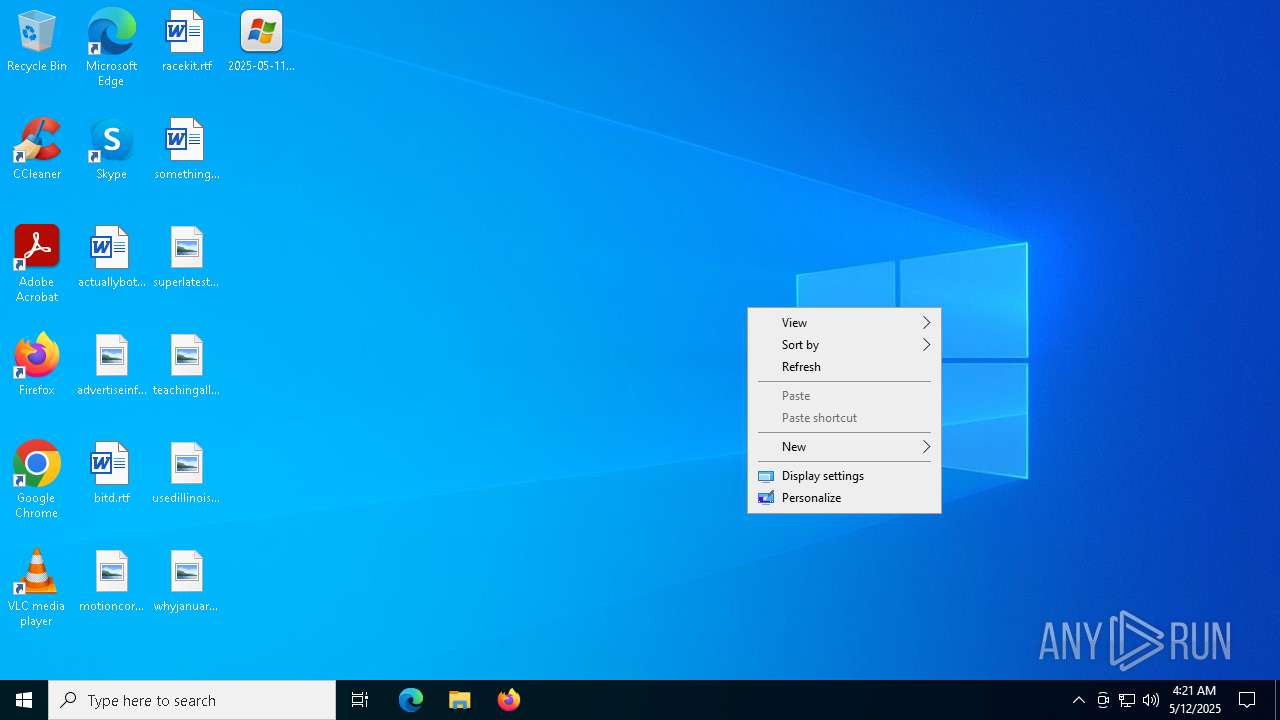Viewport: 1280px width, 720px height.
Task: Select the CCleaner desktop shortcut
Action: (x=37, y=150)
